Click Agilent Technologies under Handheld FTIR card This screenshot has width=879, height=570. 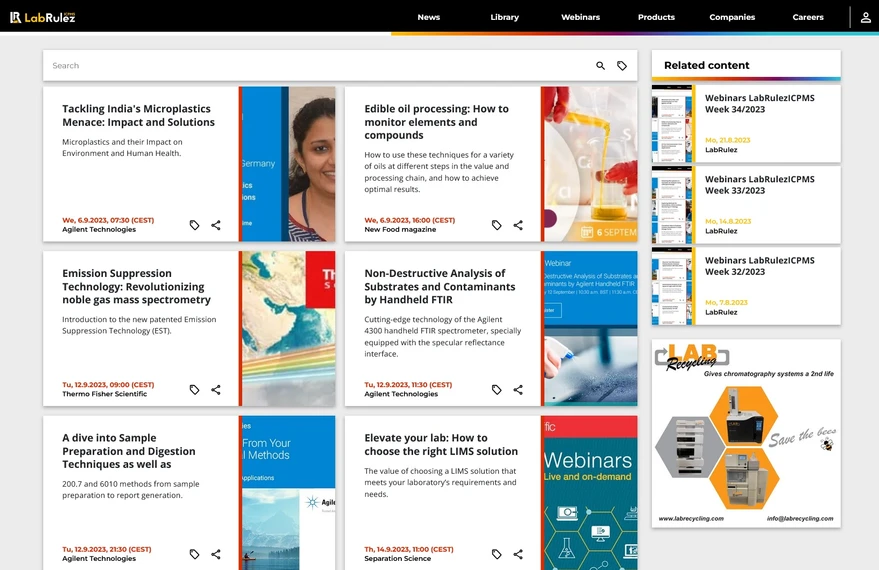tap(401, 394)
